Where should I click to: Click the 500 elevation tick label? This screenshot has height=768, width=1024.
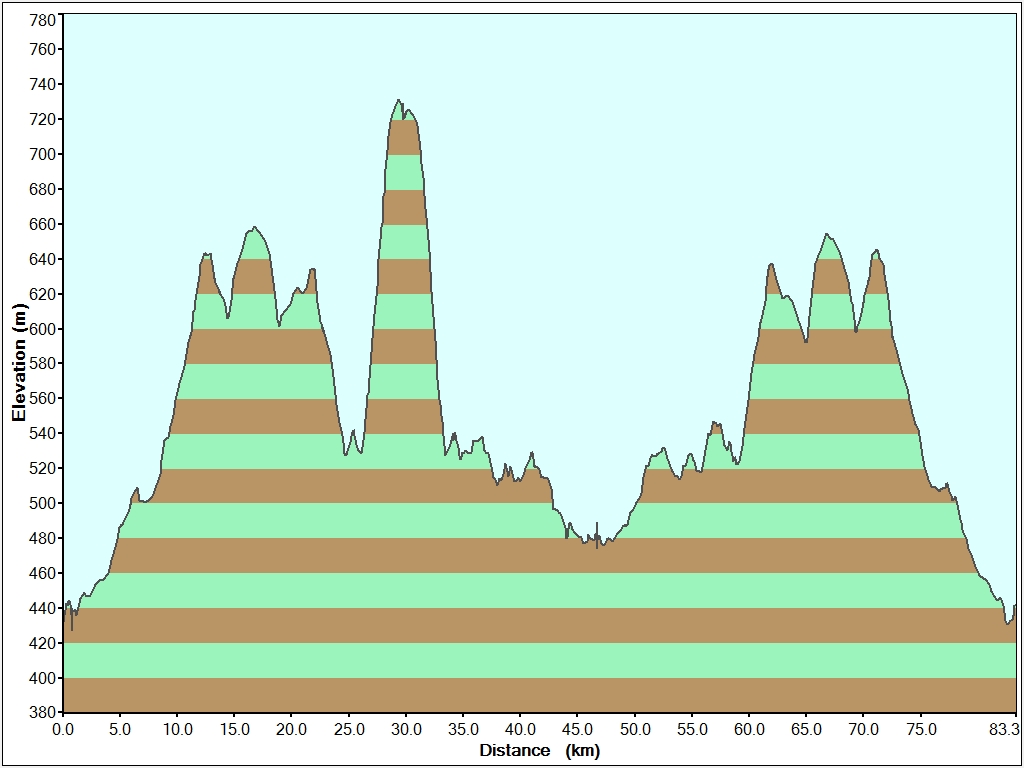(42, 503)
